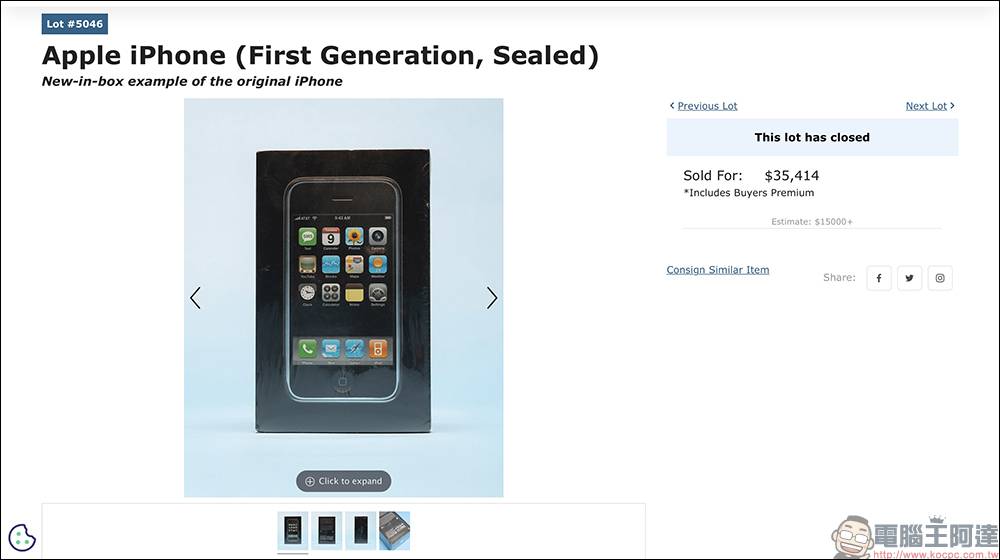Image resolution: width=1000 pixels, height=560 pixels.
Task: Select the fourth angled box thumbnail
Action: click(395, 531)
